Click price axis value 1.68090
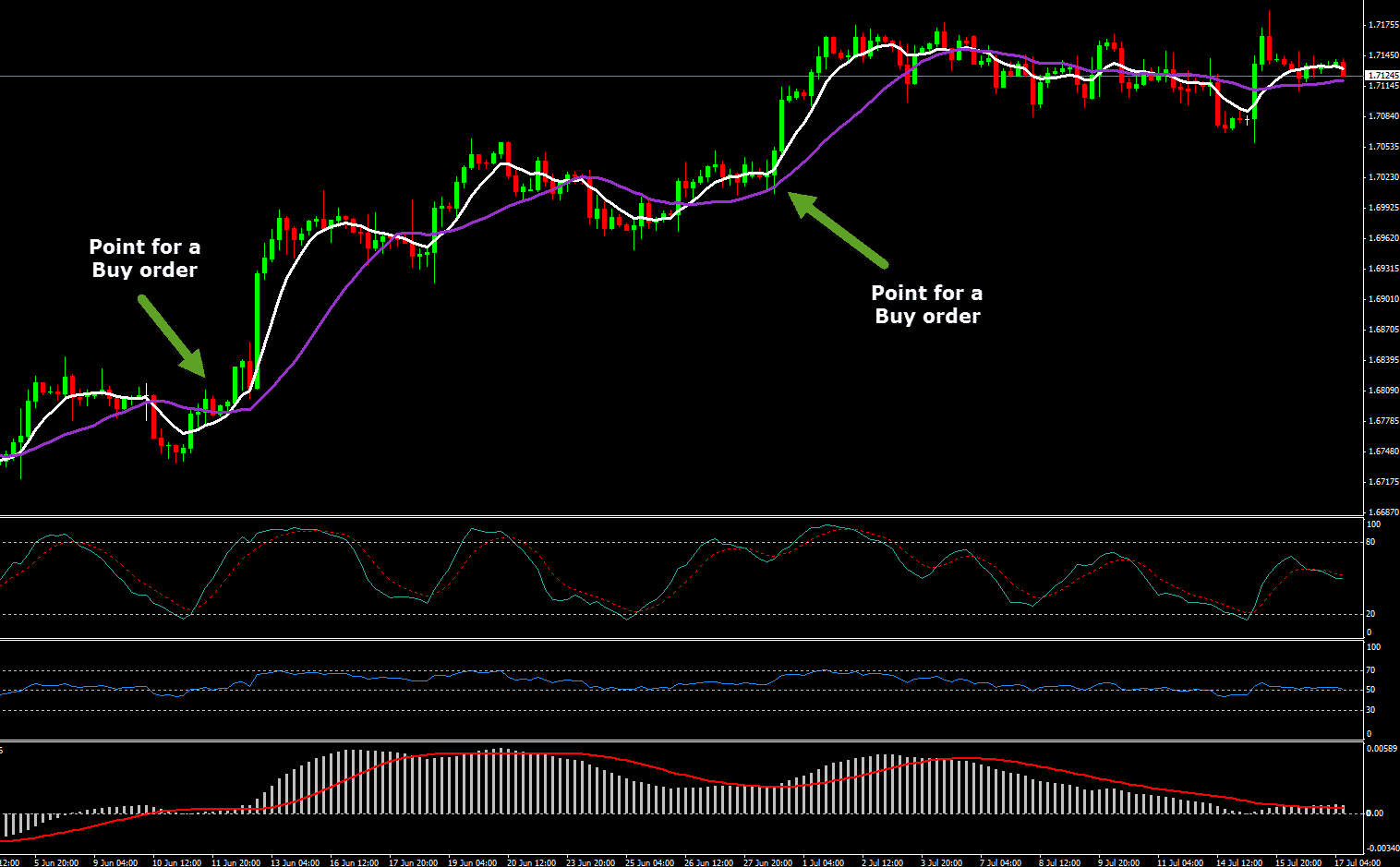Image resolution: width=1400 pixels, height=867 pixels. [1383, 391]
